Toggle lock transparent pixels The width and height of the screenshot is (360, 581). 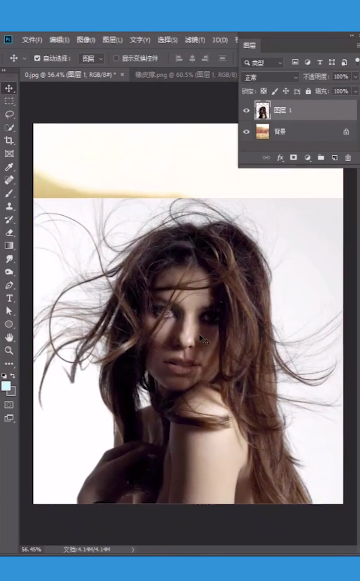point(263,91)
